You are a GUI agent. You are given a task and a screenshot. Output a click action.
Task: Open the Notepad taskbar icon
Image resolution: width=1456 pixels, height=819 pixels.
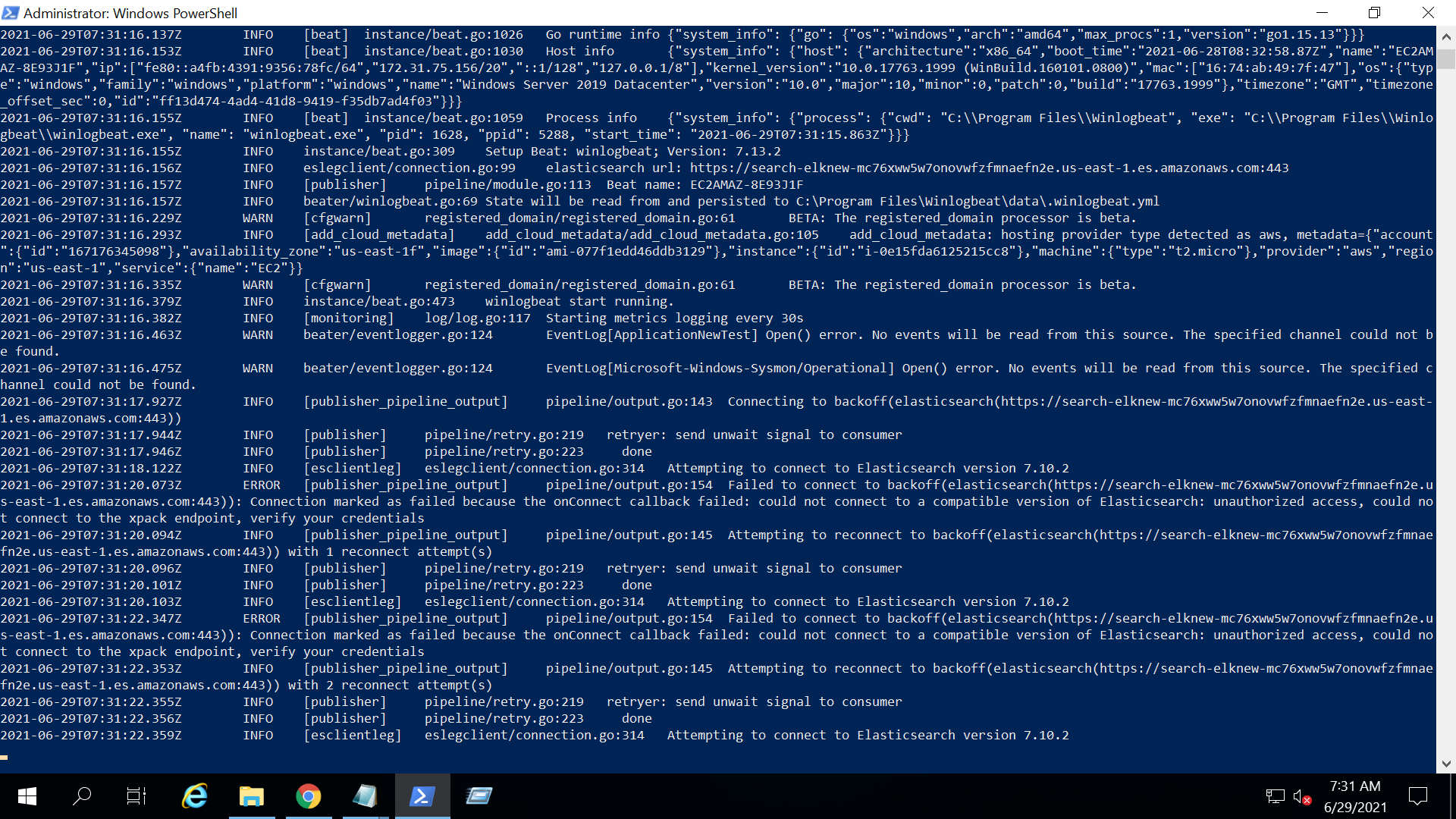click(365, 796)
